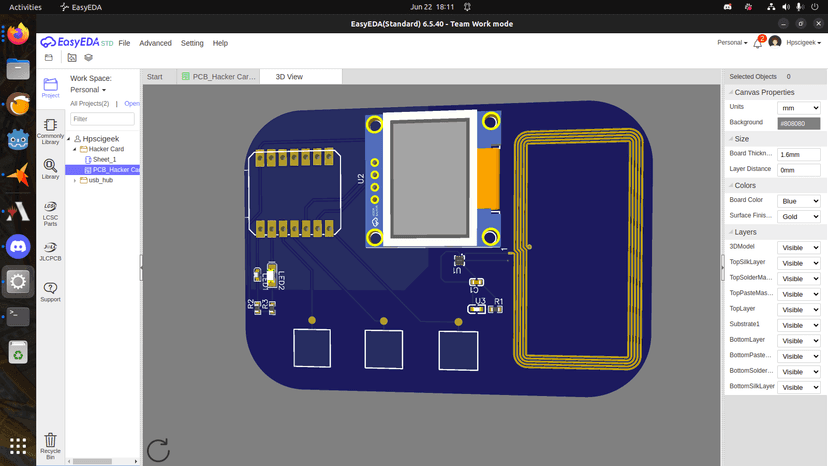The image size is (828, 466).
Task: Open the Units dropdown
Action: pyautogui.click(x=799, y=107)
